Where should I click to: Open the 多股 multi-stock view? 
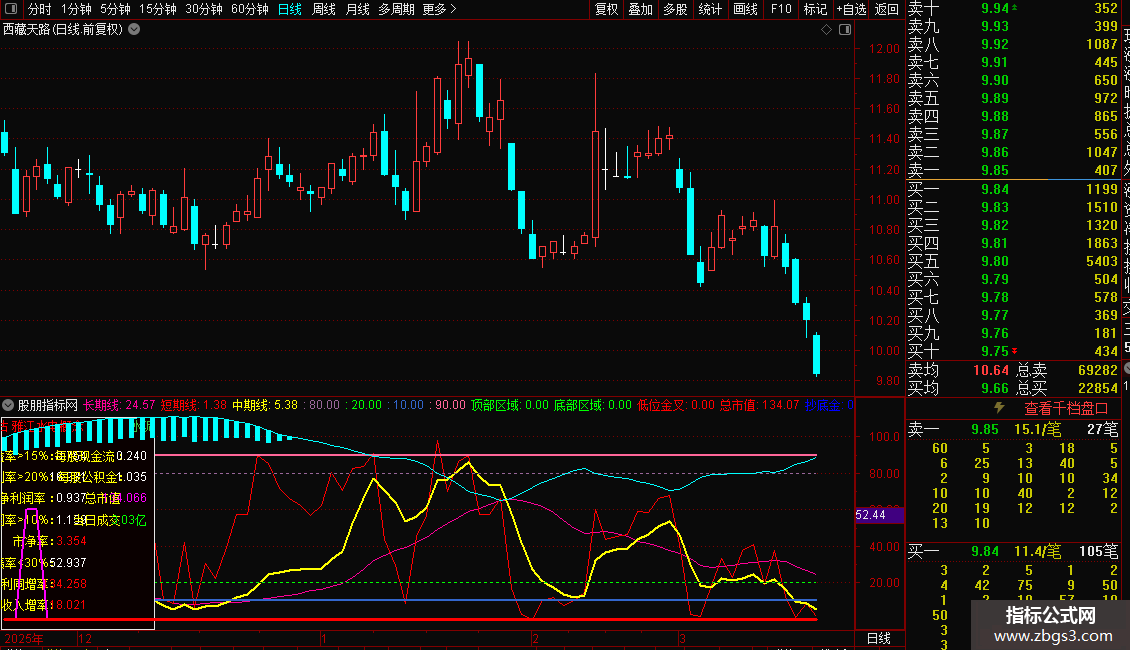(675, 9)
